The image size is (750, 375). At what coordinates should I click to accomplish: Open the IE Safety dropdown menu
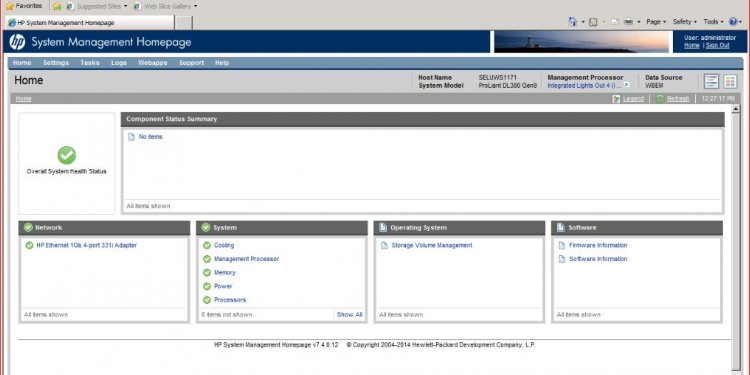click(684, 22)
